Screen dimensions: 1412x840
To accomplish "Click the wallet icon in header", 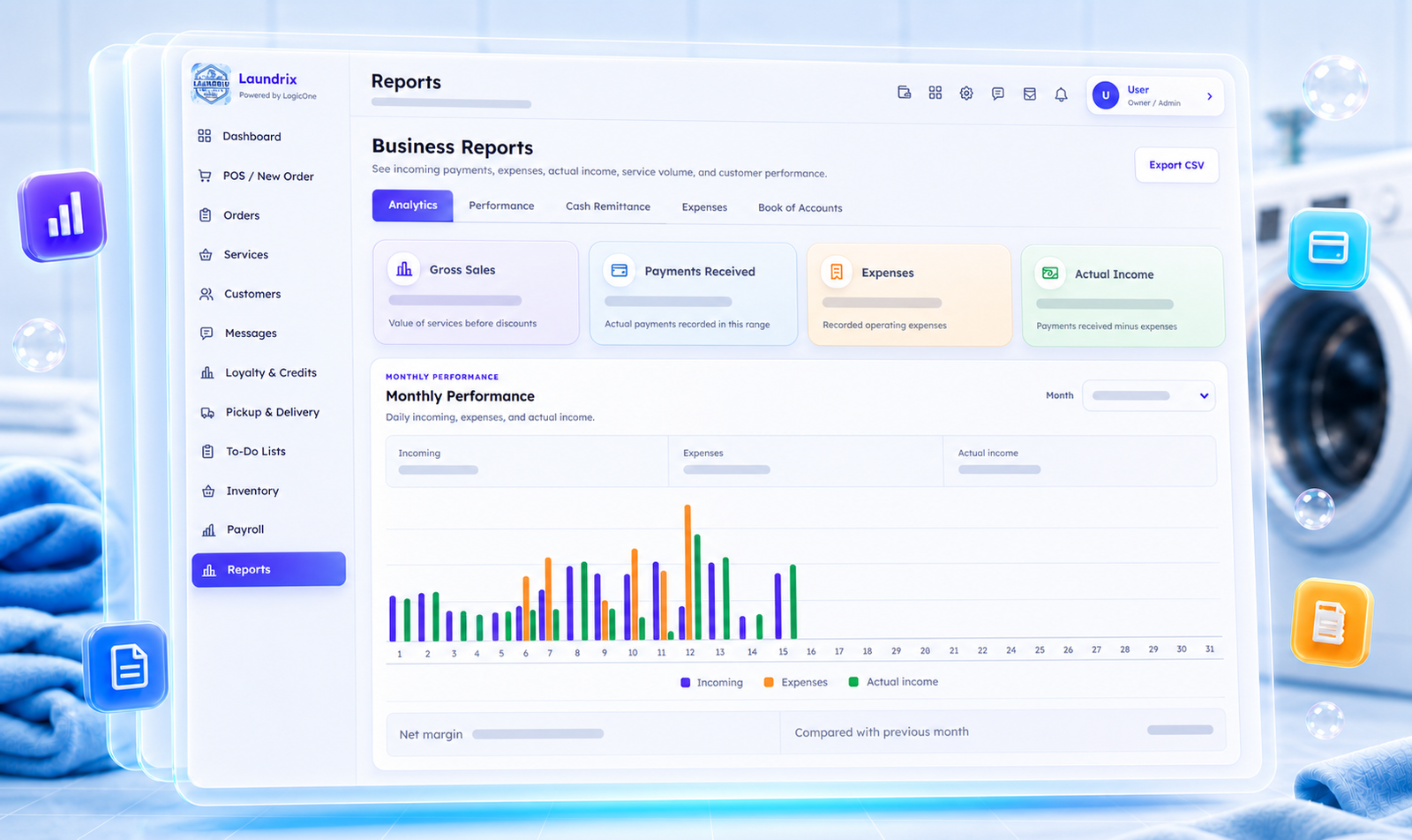I will point(905,92).
